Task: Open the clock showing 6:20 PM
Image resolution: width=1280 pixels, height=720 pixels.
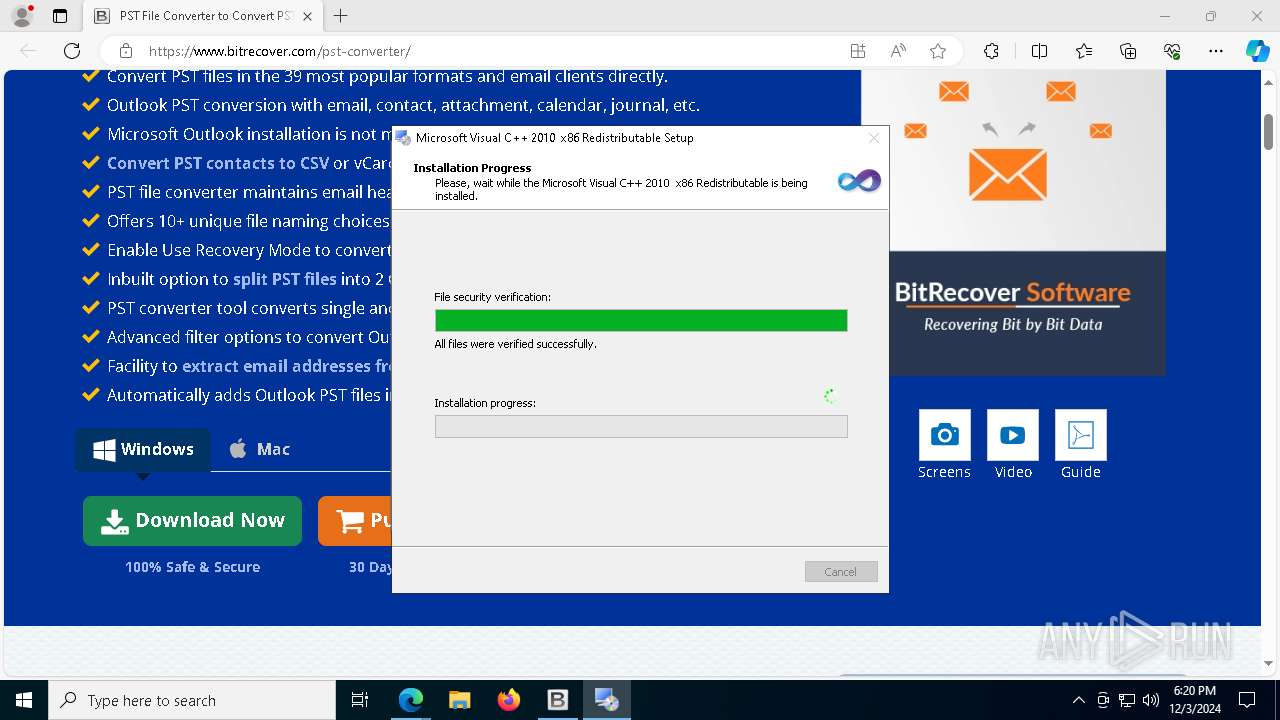Action: [x=1194, y=700]
